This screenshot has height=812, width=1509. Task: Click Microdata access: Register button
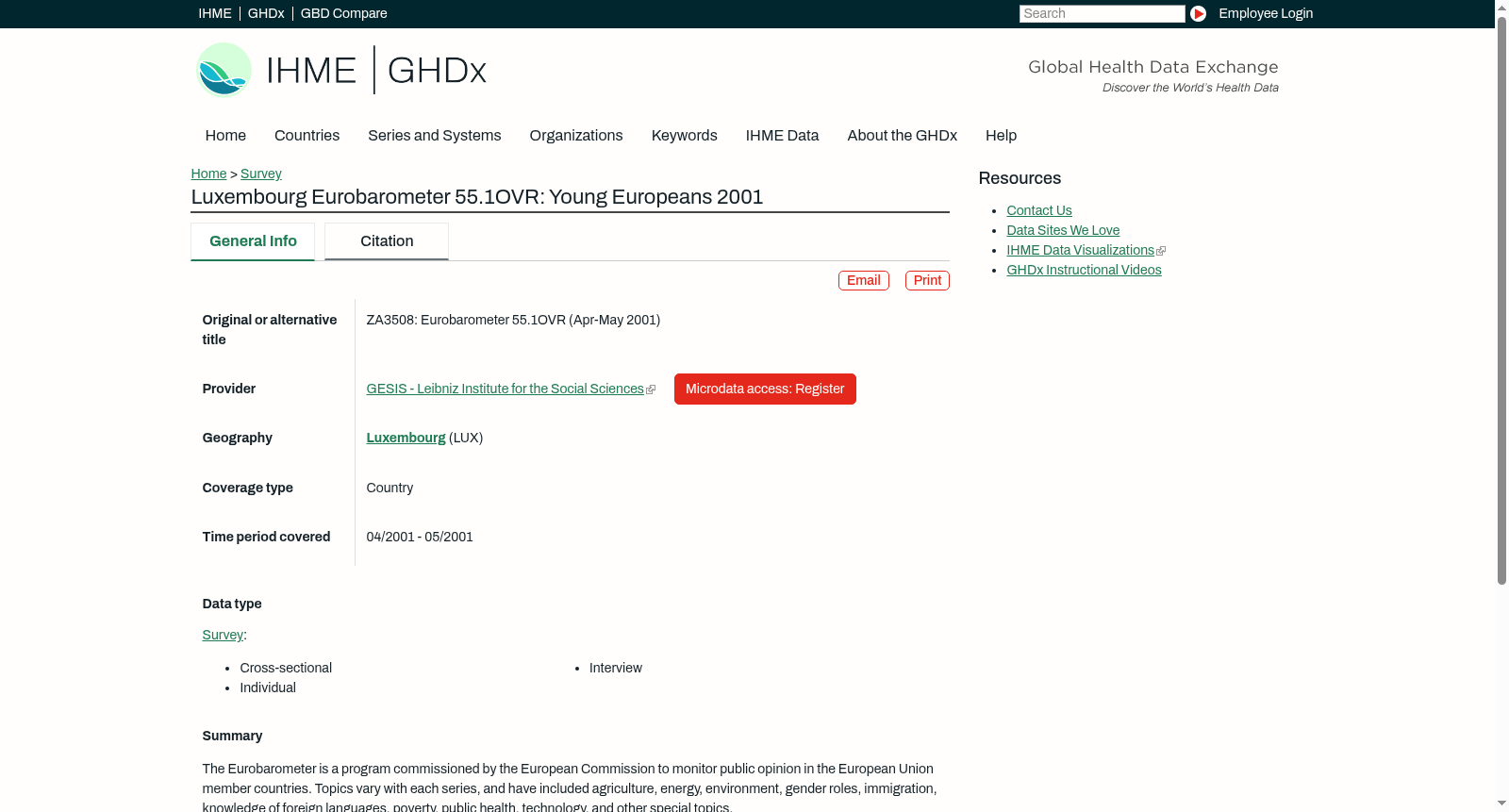point(765,389)
